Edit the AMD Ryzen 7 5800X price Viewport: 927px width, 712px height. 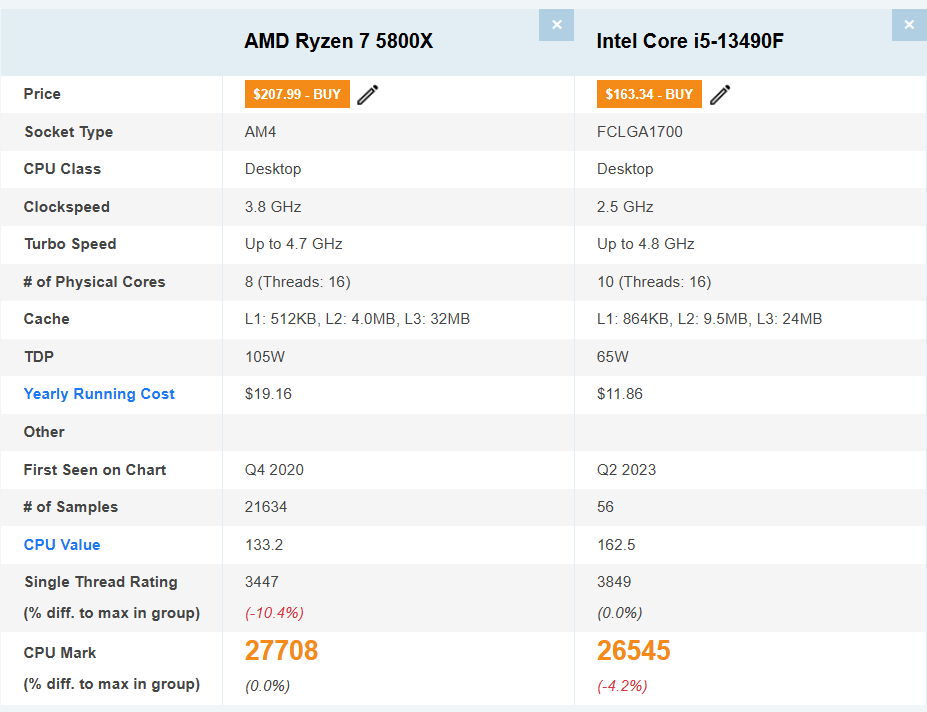pyautogui.click(x=368, y=95)
